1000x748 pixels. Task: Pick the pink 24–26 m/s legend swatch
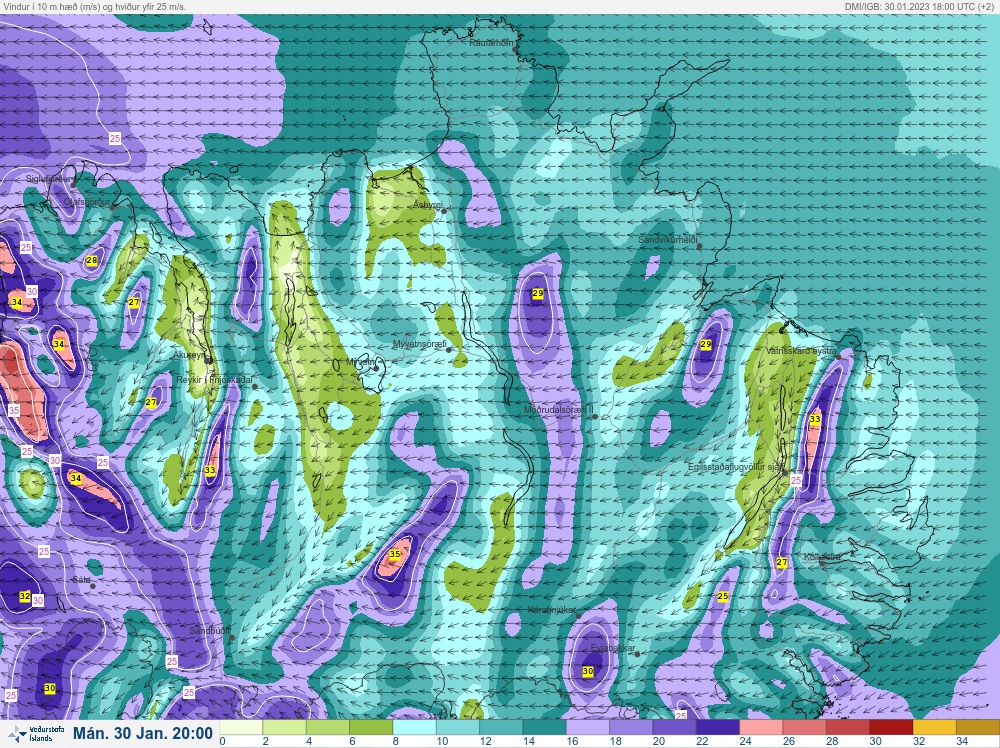(761, 728)
